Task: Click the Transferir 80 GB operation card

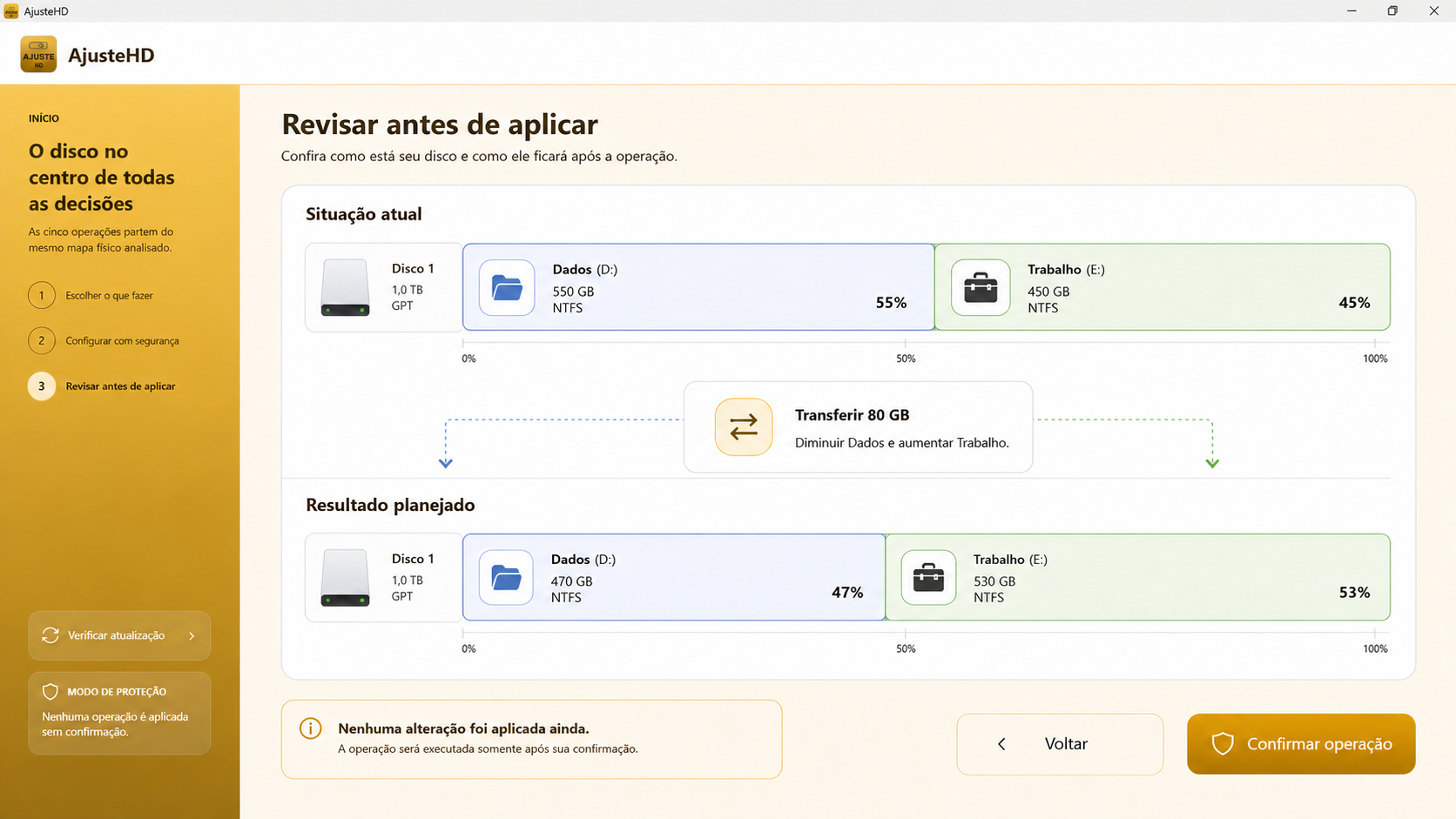Action: tap(858, 426)
